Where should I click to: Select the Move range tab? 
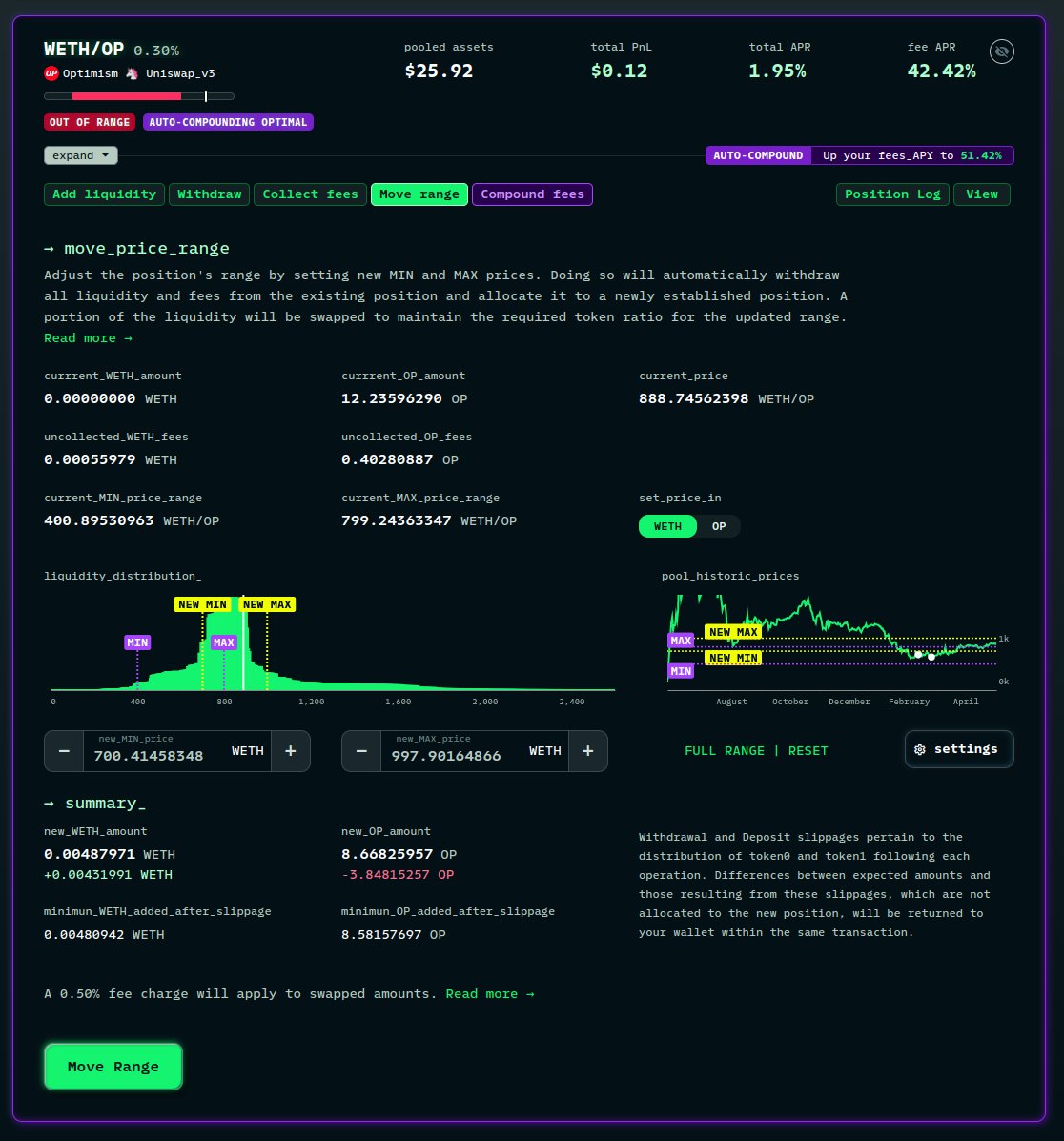[419, 194]
